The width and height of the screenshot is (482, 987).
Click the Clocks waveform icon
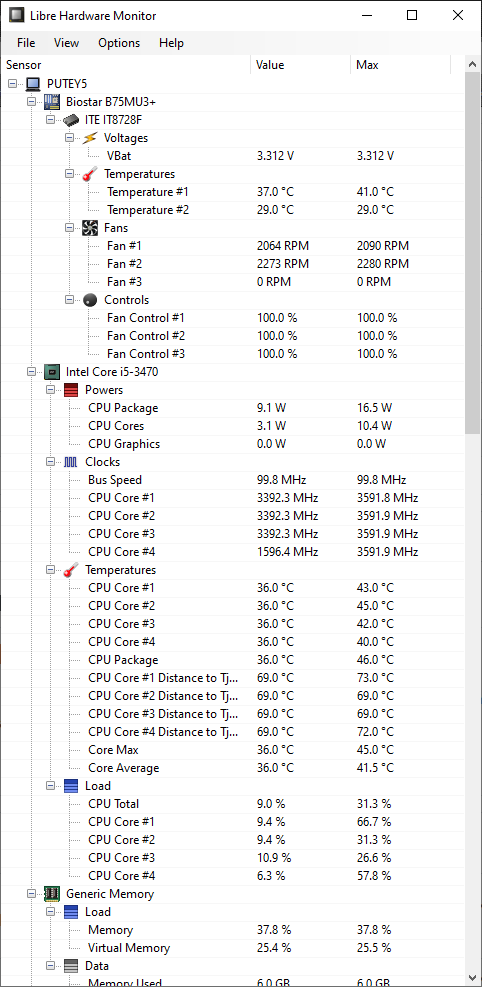(x=71, y=462)
